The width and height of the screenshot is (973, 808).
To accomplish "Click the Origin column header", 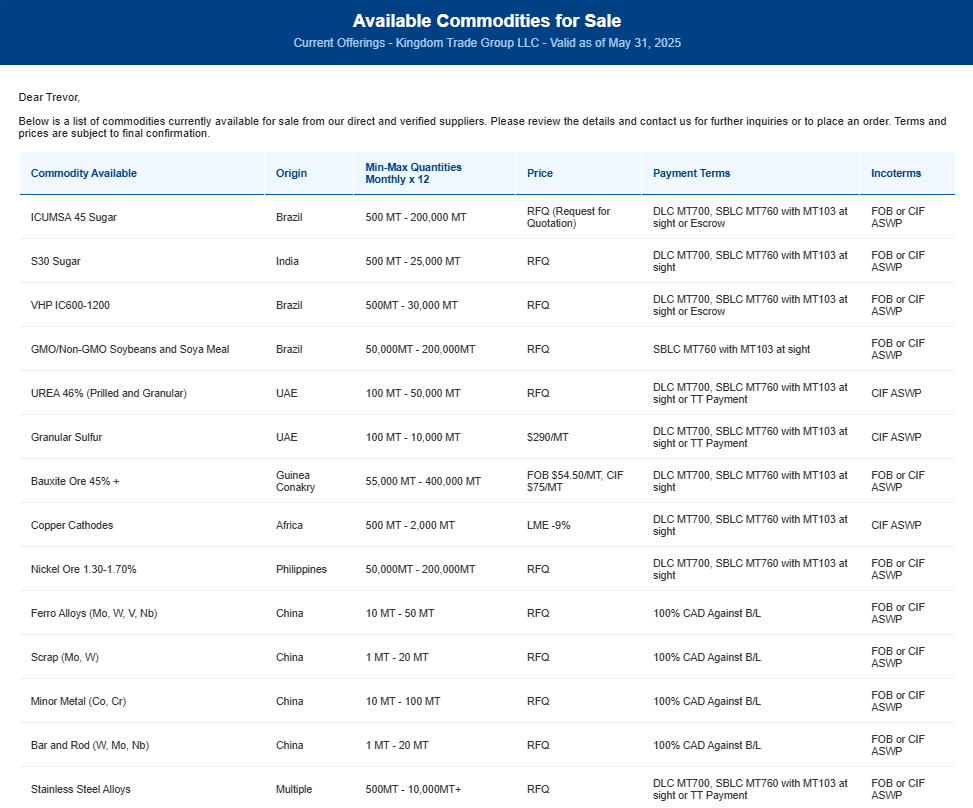I will click(x=292, y=173).
